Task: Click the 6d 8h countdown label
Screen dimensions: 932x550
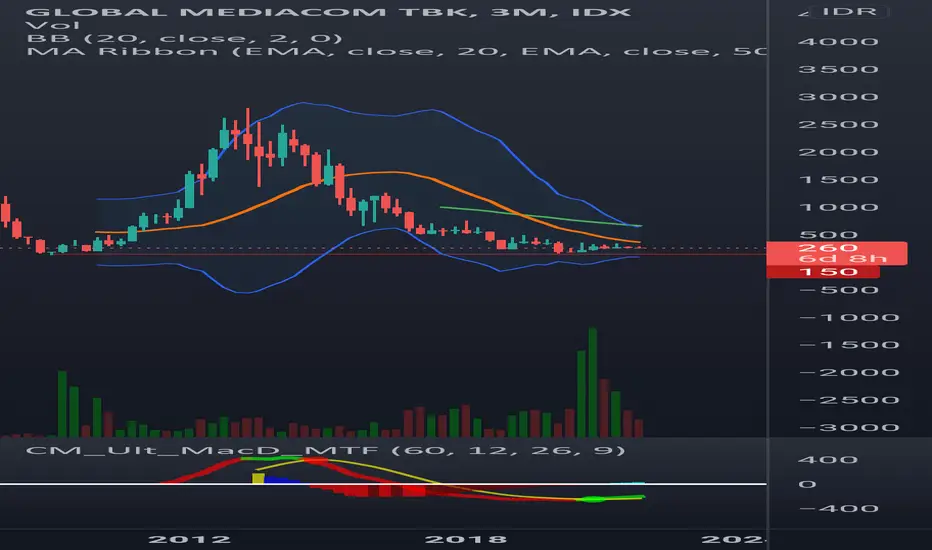Action: [x=842, y=259]
